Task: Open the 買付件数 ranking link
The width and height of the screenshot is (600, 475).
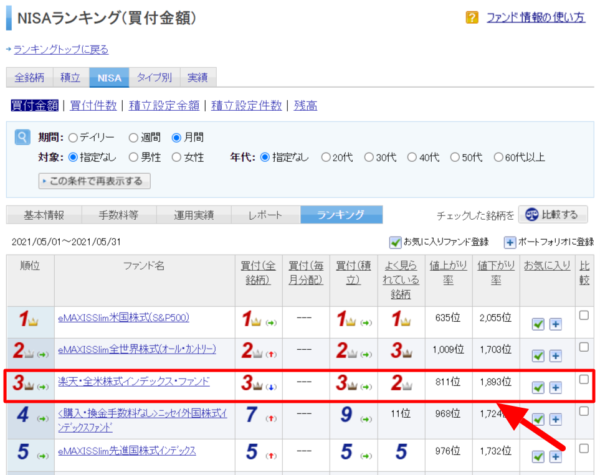Action: [x=93, y=105]
